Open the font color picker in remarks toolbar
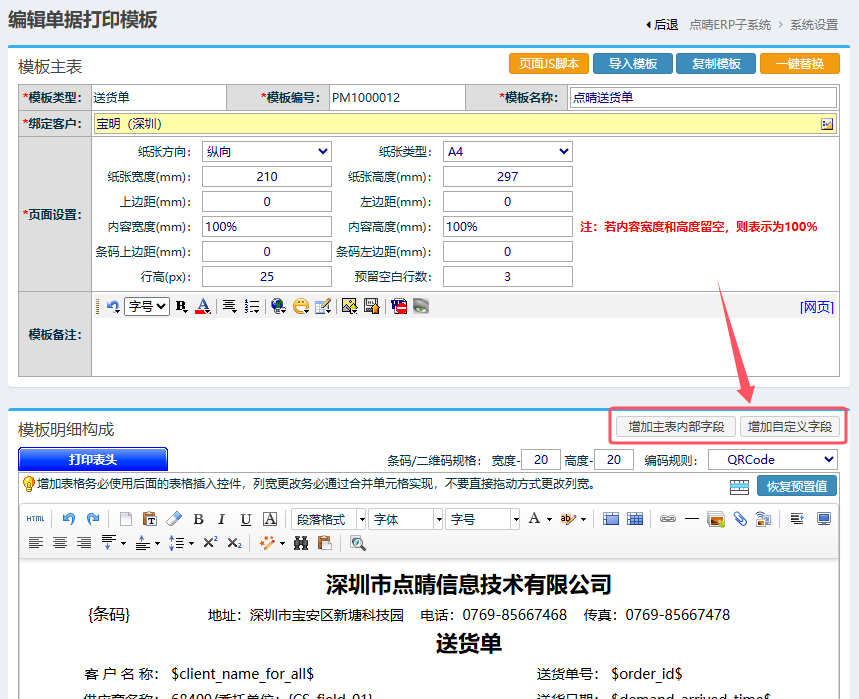 203,307
